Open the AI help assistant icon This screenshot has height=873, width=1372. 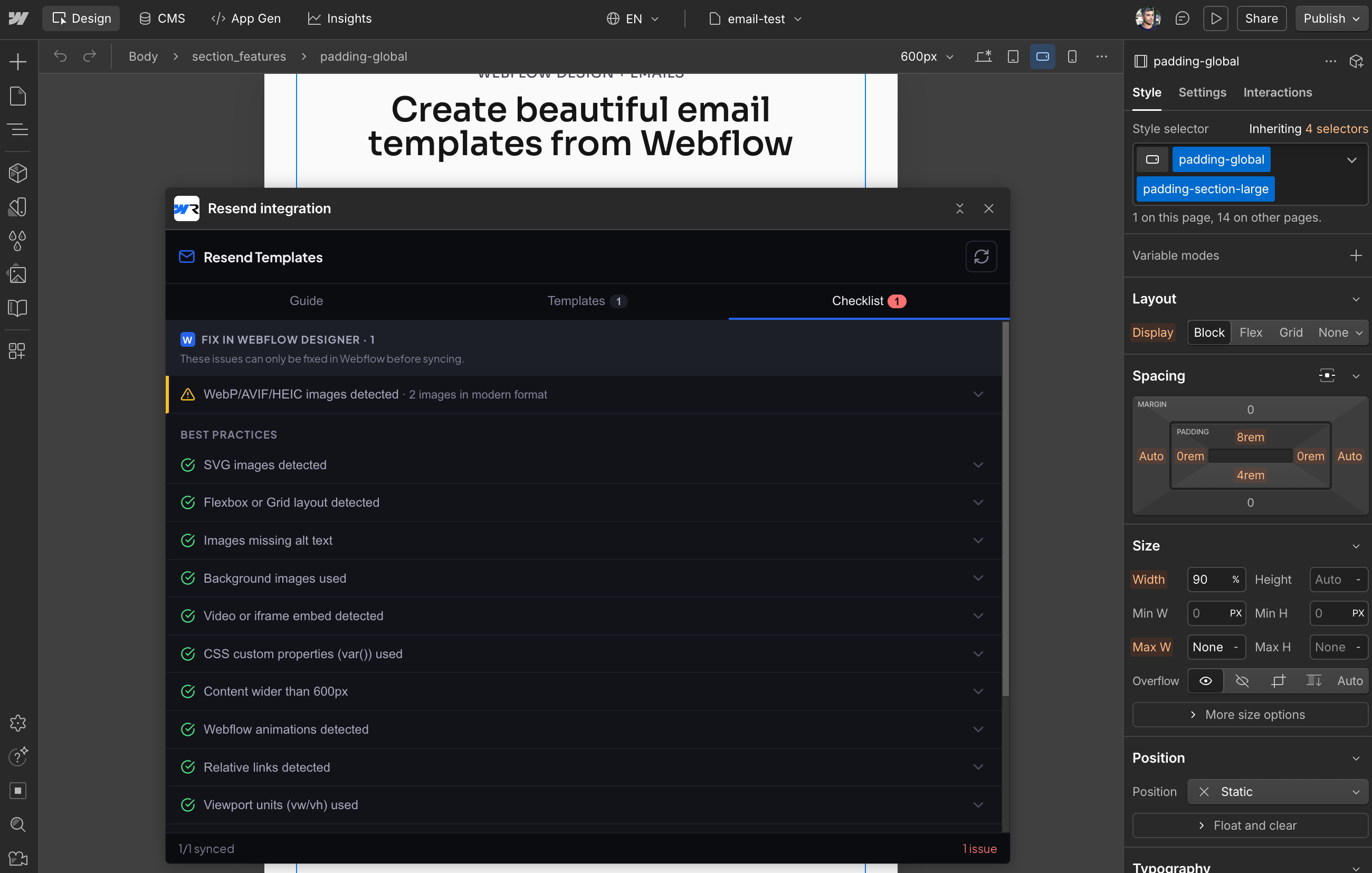18,756
